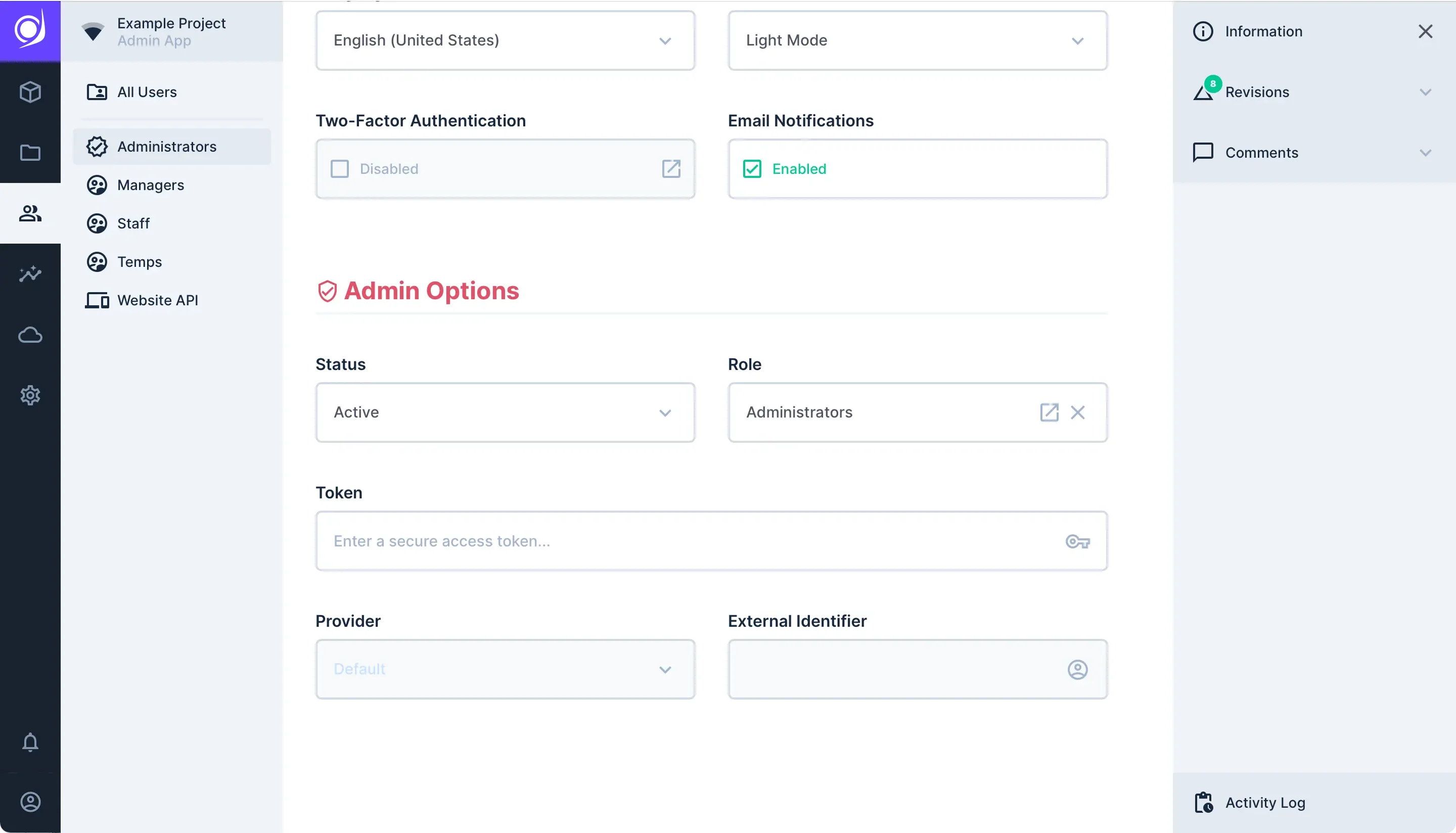
Task: Click the notifications bell icon
Action: tap(30, 742)
